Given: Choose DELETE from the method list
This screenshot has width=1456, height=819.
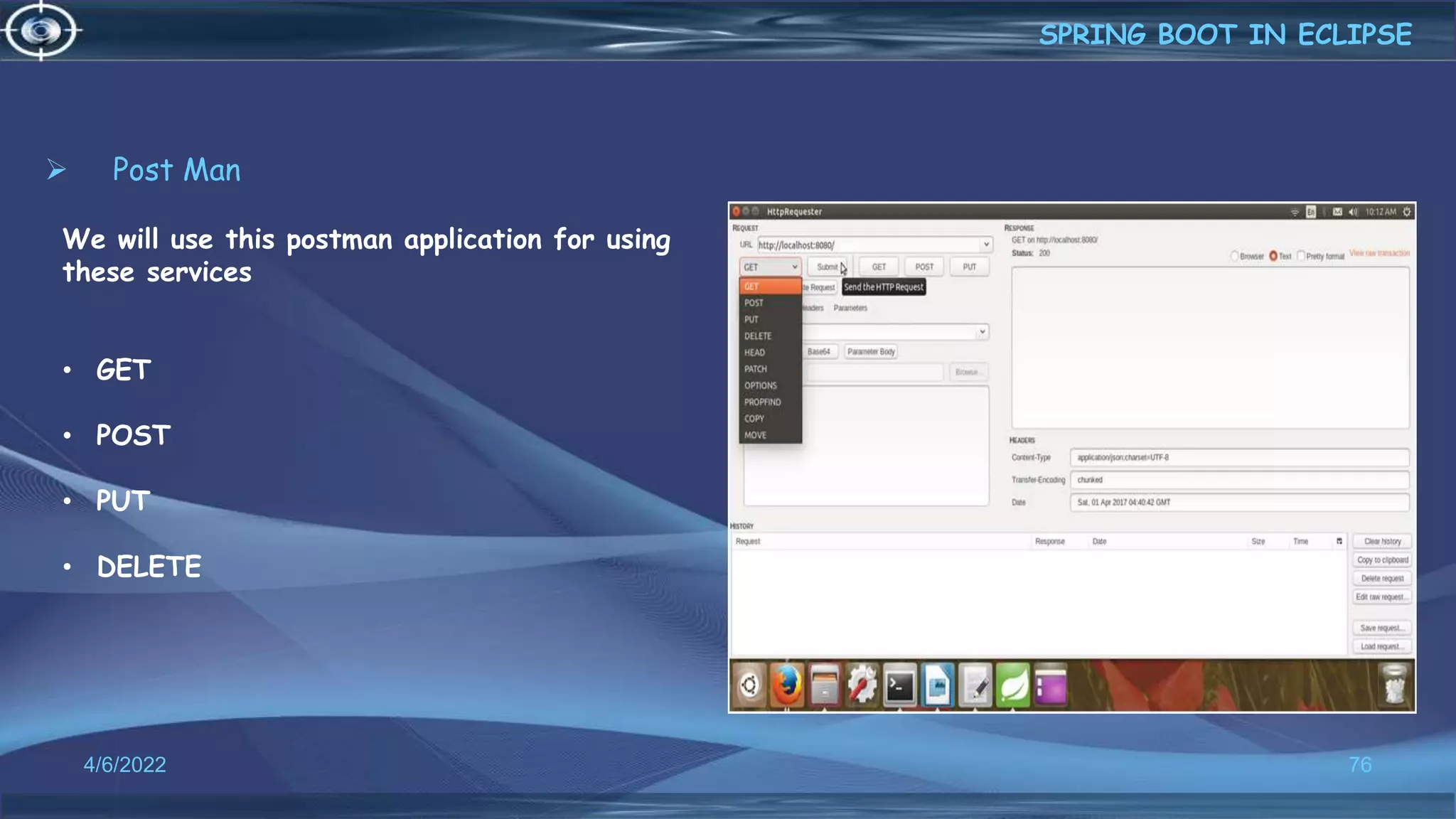Looking at the screenshot, I should pyautogui.click(x=758, y=336).
